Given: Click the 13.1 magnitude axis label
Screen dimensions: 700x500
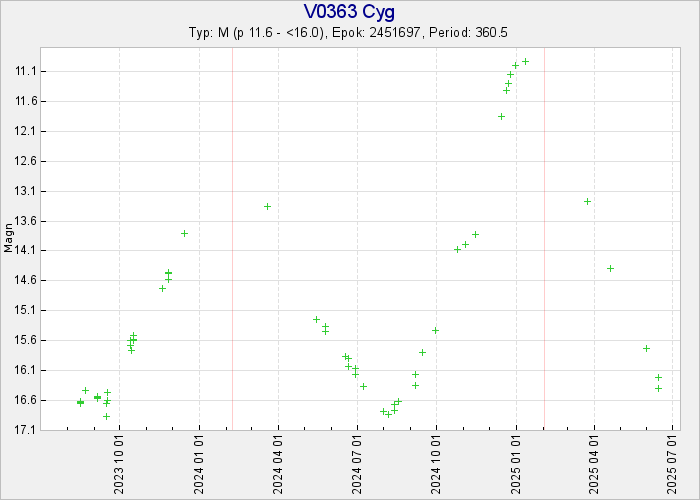Looking at the screenshot, I should click(25, 191).
